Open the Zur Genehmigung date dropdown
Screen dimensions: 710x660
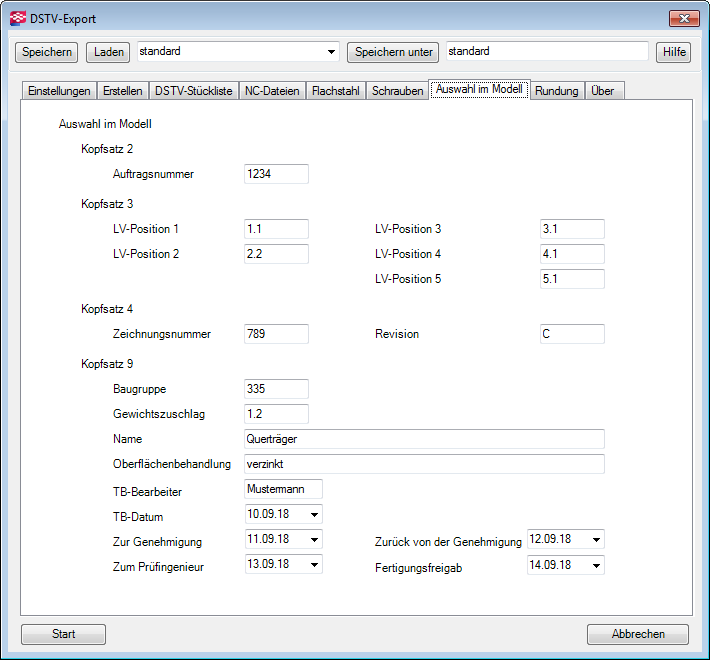click(315, 539)
